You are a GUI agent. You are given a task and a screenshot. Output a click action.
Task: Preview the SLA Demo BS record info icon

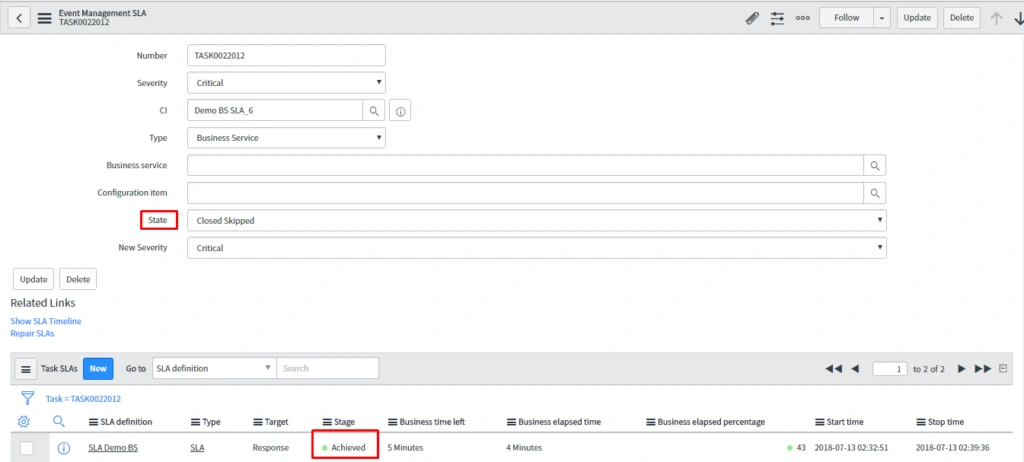pyautogui.click(x=63, y=448)
